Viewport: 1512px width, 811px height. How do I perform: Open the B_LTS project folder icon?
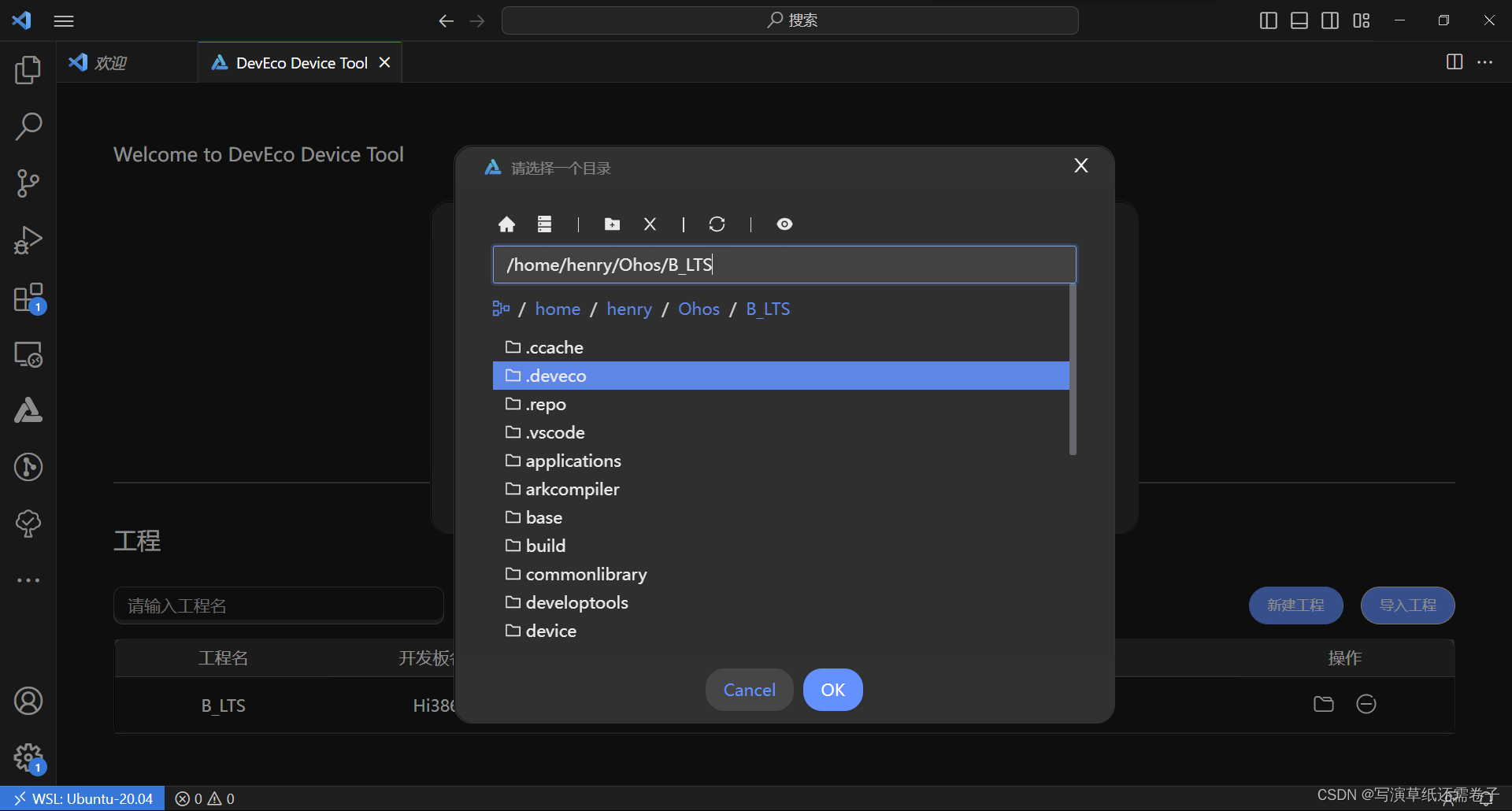[x=1324, y=704]
